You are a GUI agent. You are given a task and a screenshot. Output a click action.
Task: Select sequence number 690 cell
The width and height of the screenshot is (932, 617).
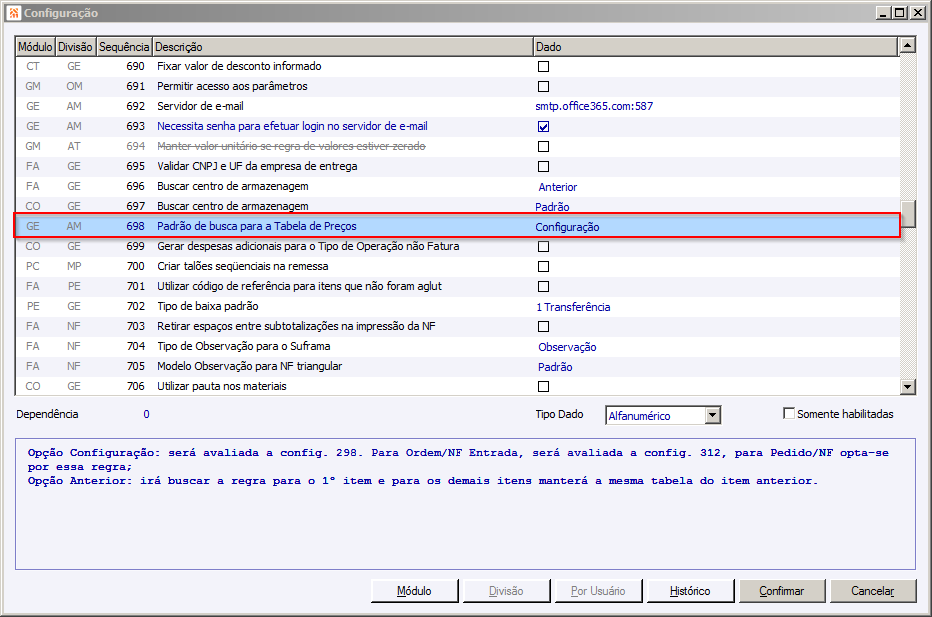pyautogui.click(x=135, y=67)
